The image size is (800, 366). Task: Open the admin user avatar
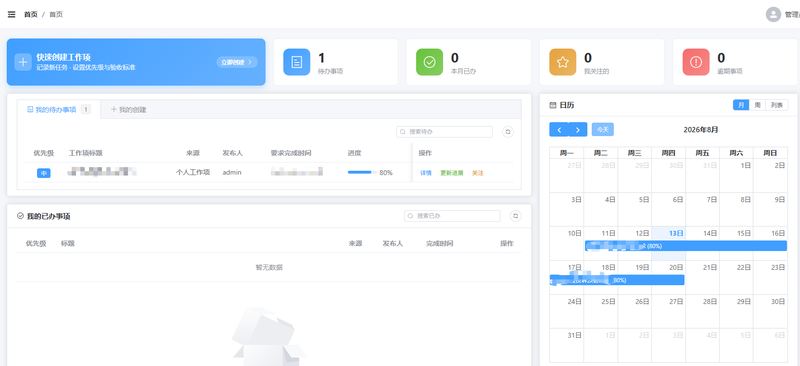coord(773,14)
